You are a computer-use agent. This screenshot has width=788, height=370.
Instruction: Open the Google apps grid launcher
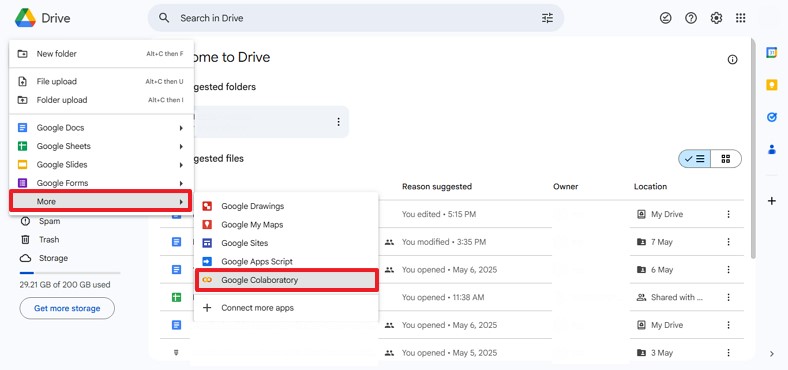click(740, 18)
